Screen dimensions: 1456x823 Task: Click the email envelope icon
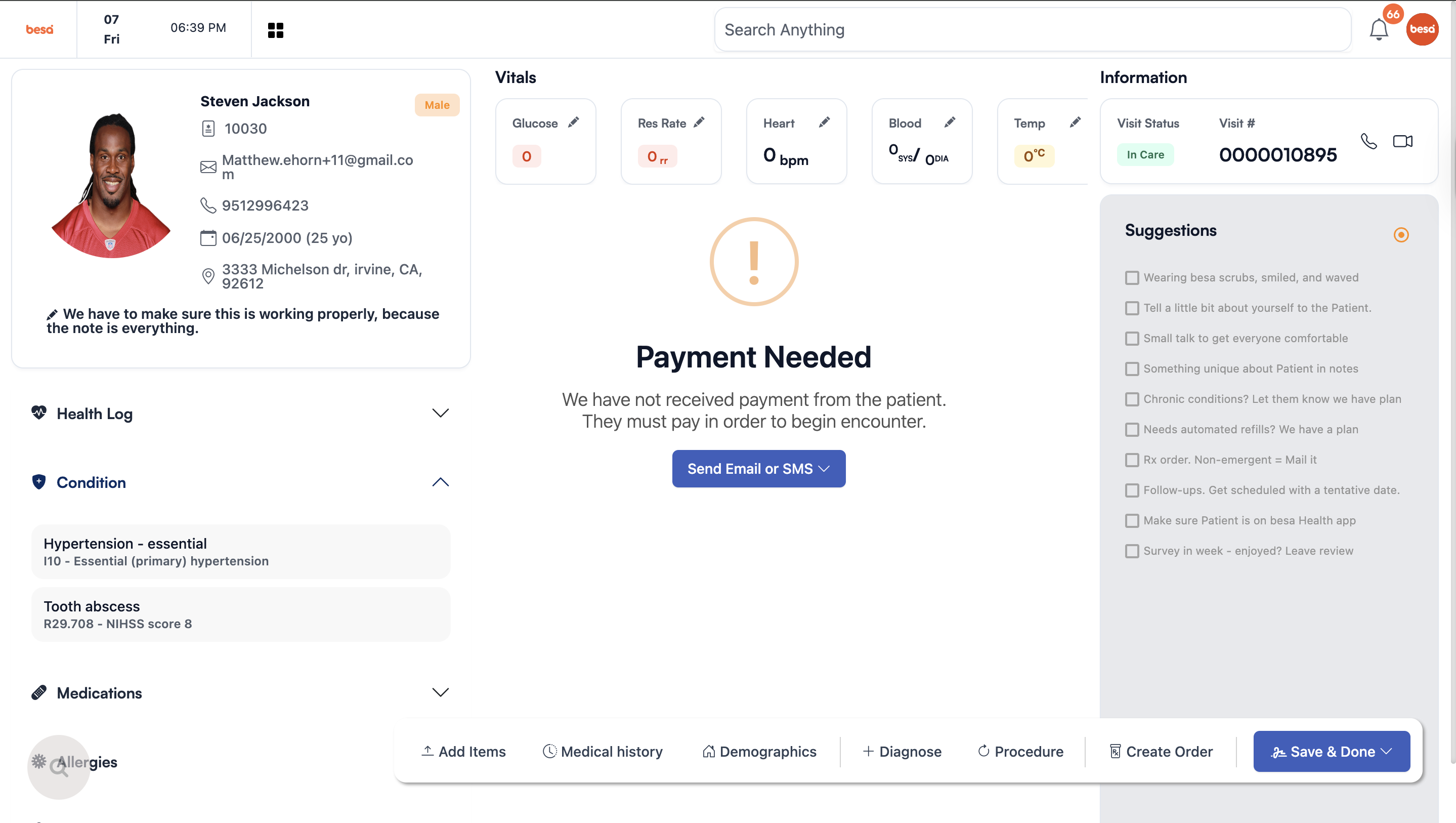pos(208,167)
